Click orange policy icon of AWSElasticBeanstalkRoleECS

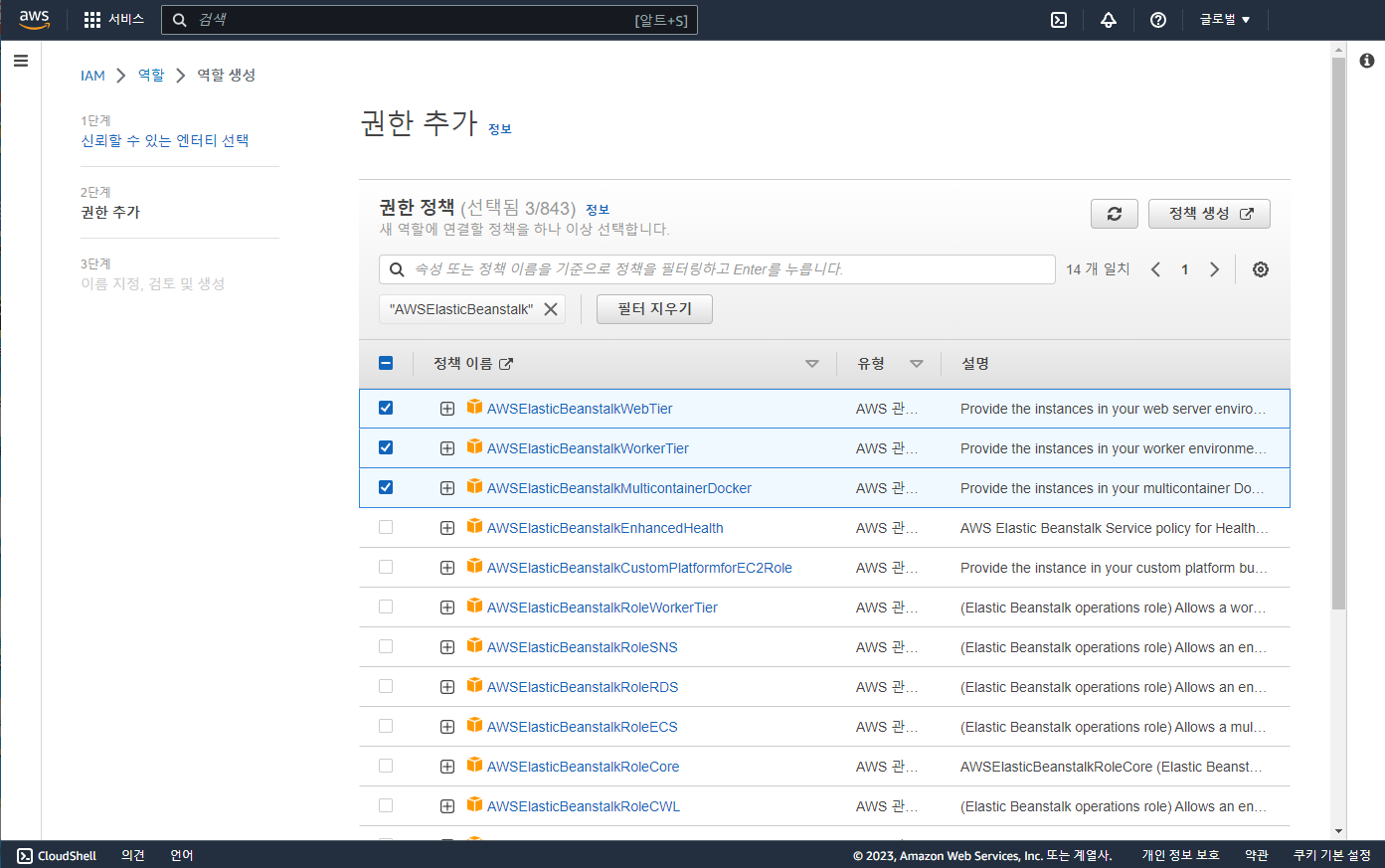pos(475,725)
